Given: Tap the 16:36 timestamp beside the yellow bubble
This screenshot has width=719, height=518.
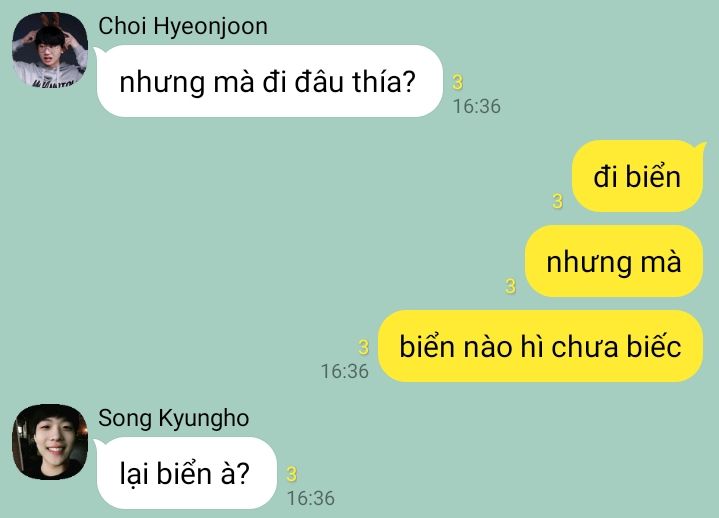Looking at the screenshot, I should coord(344,371).
